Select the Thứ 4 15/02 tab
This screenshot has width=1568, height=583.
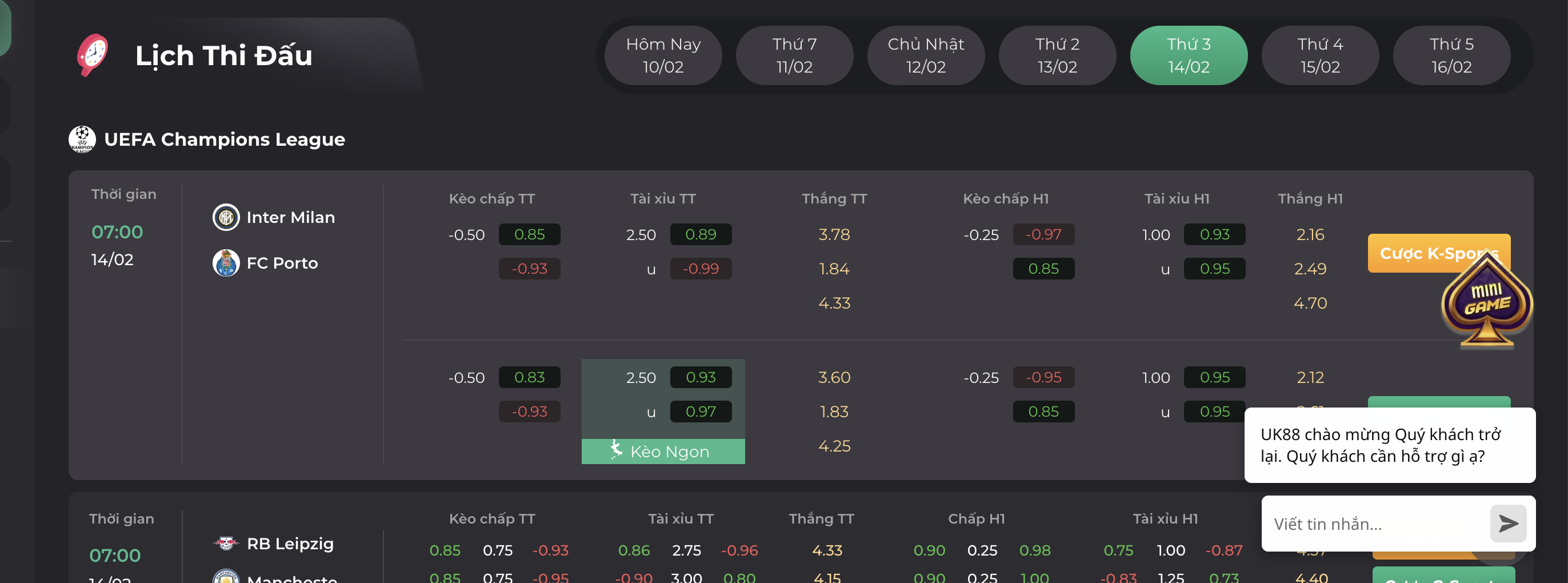click(x=1320, y=55)
